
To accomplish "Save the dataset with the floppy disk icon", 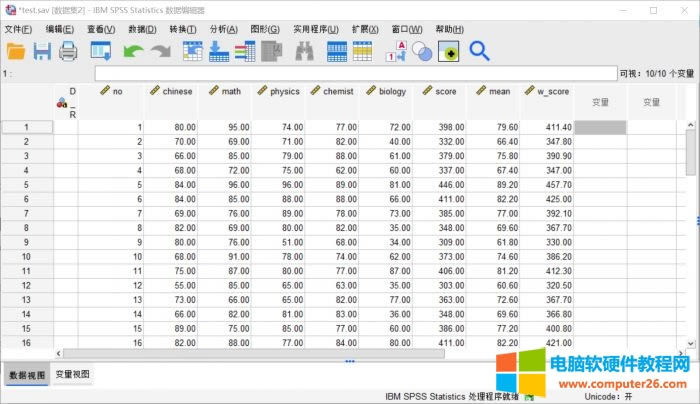I will [x=42, y=51].
